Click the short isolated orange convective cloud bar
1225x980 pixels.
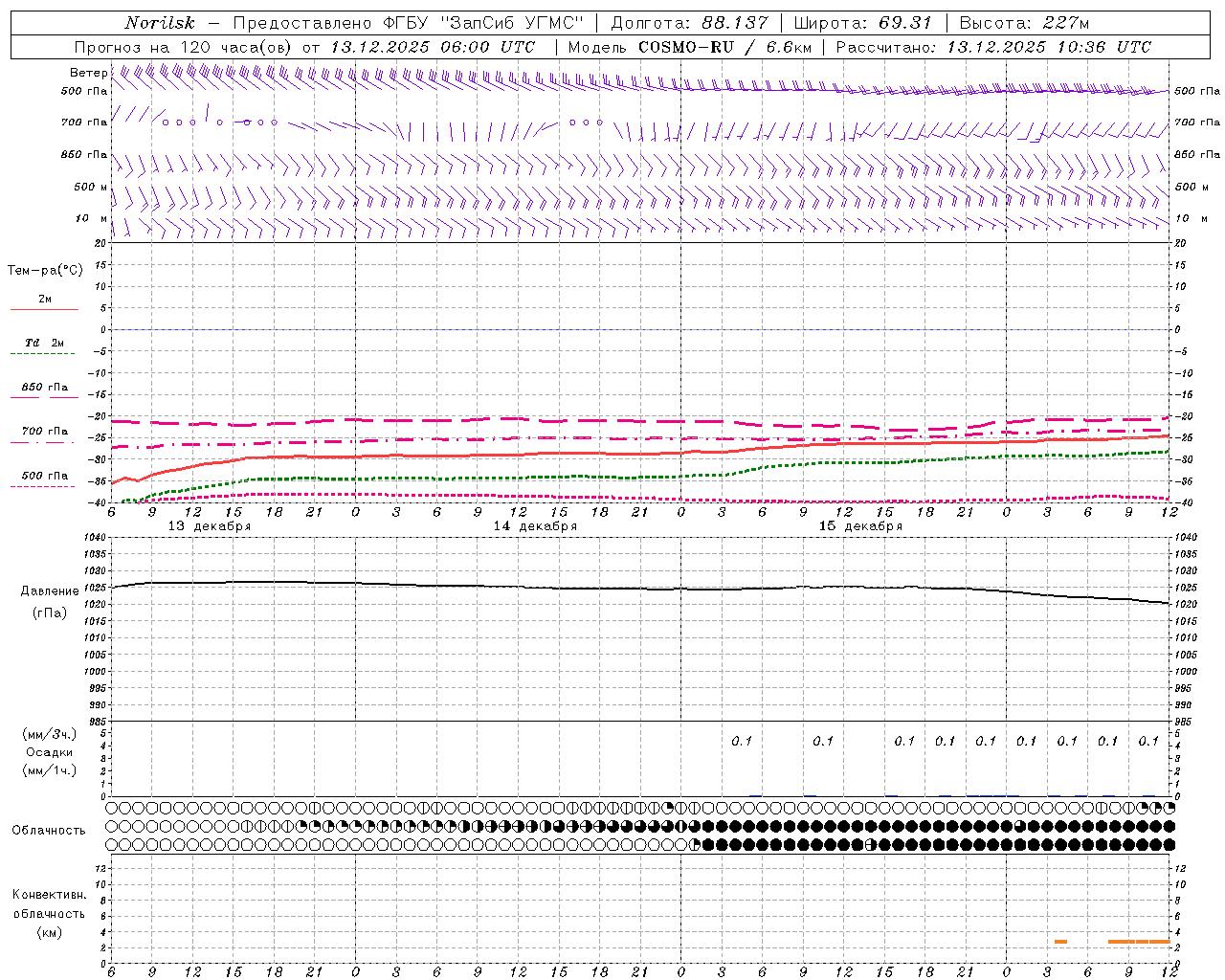1060,942
